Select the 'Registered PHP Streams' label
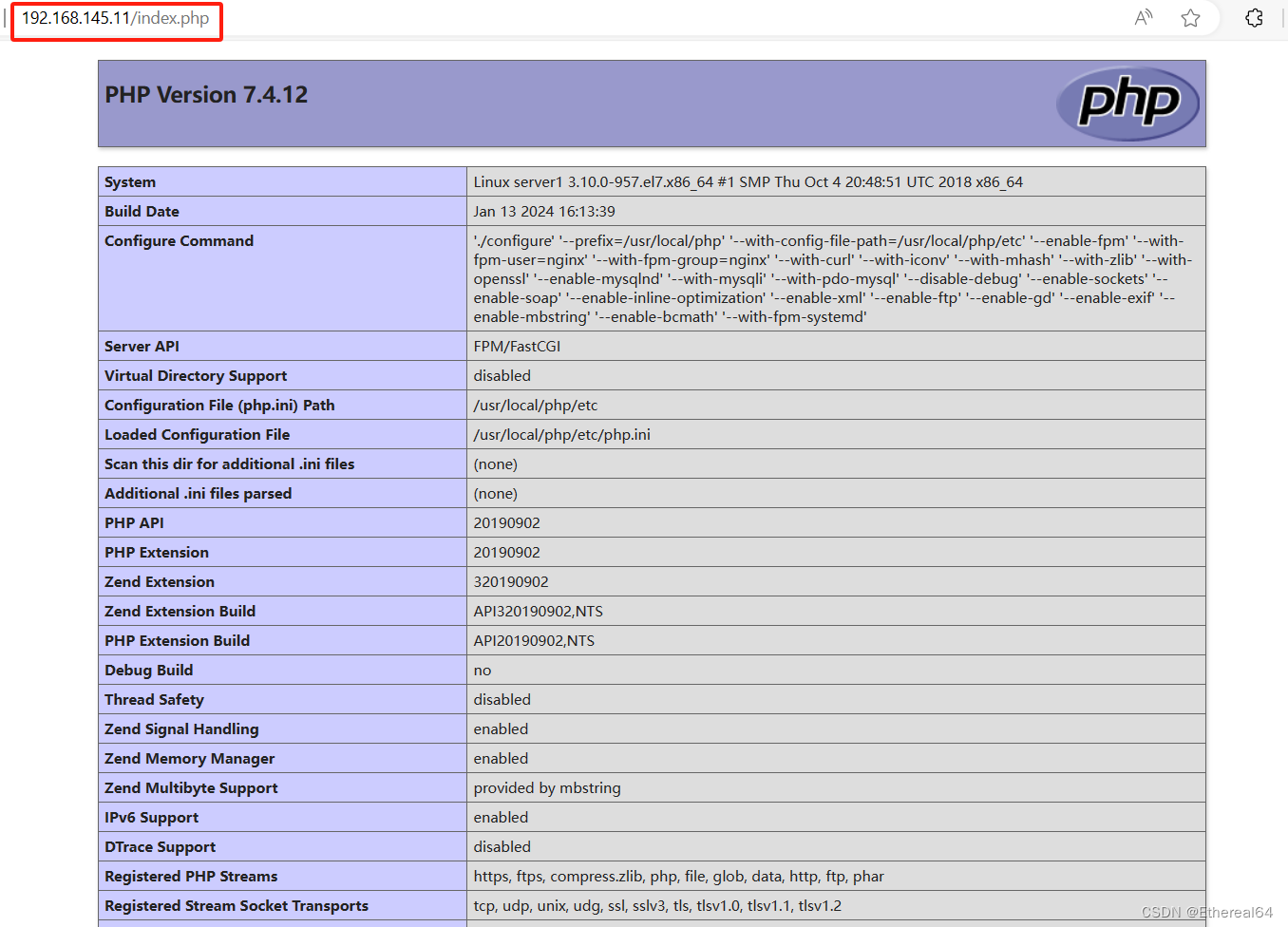The image size is (1288, 927). 191,877
